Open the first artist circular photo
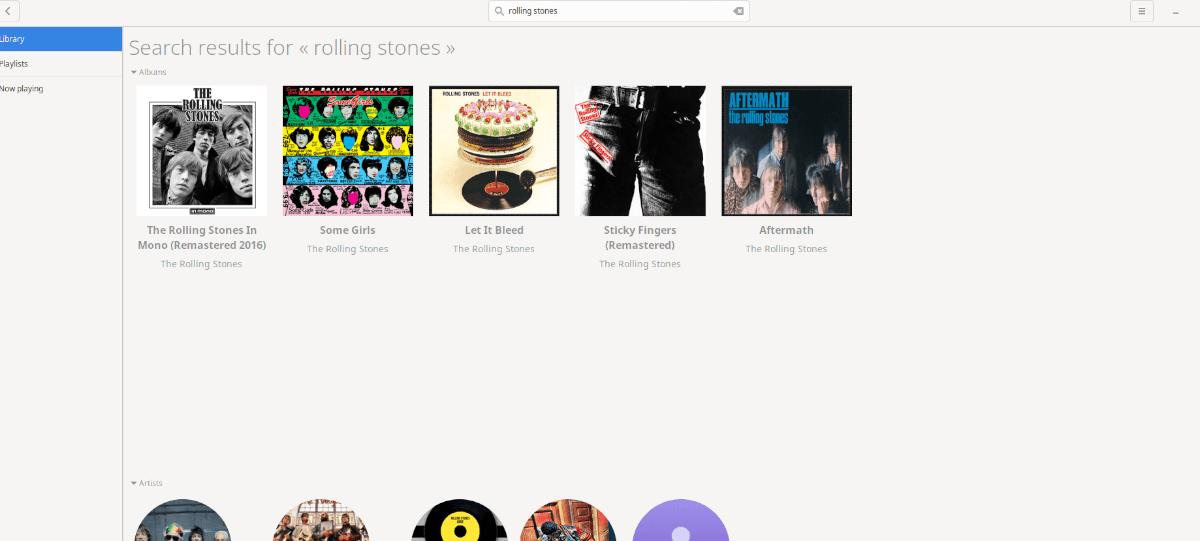Image resolution: width=1200 pixels, height=541 pixels. tap(183, 521)
